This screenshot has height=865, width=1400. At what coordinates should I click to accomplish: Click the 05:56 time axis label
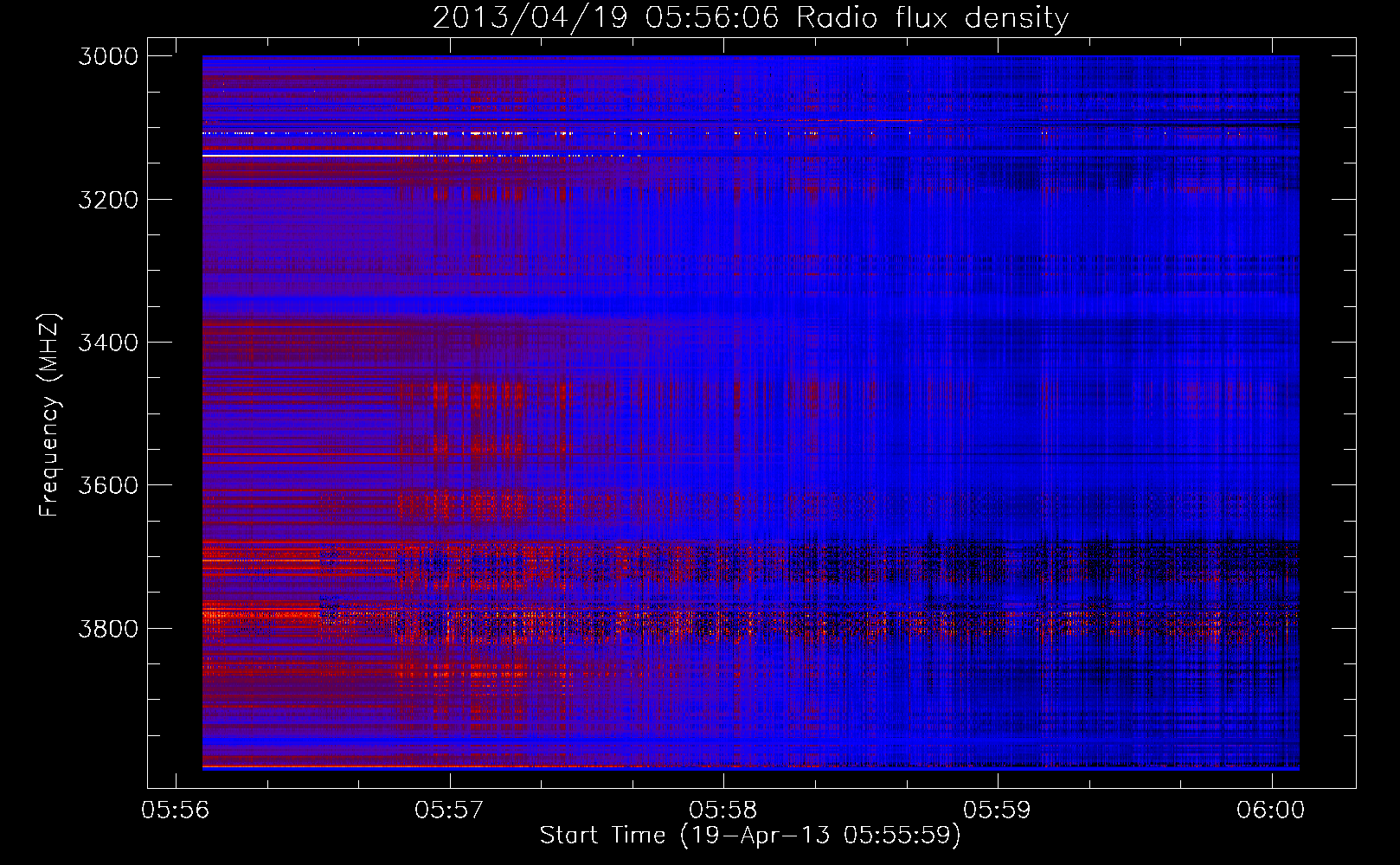[x=177, y=810]
